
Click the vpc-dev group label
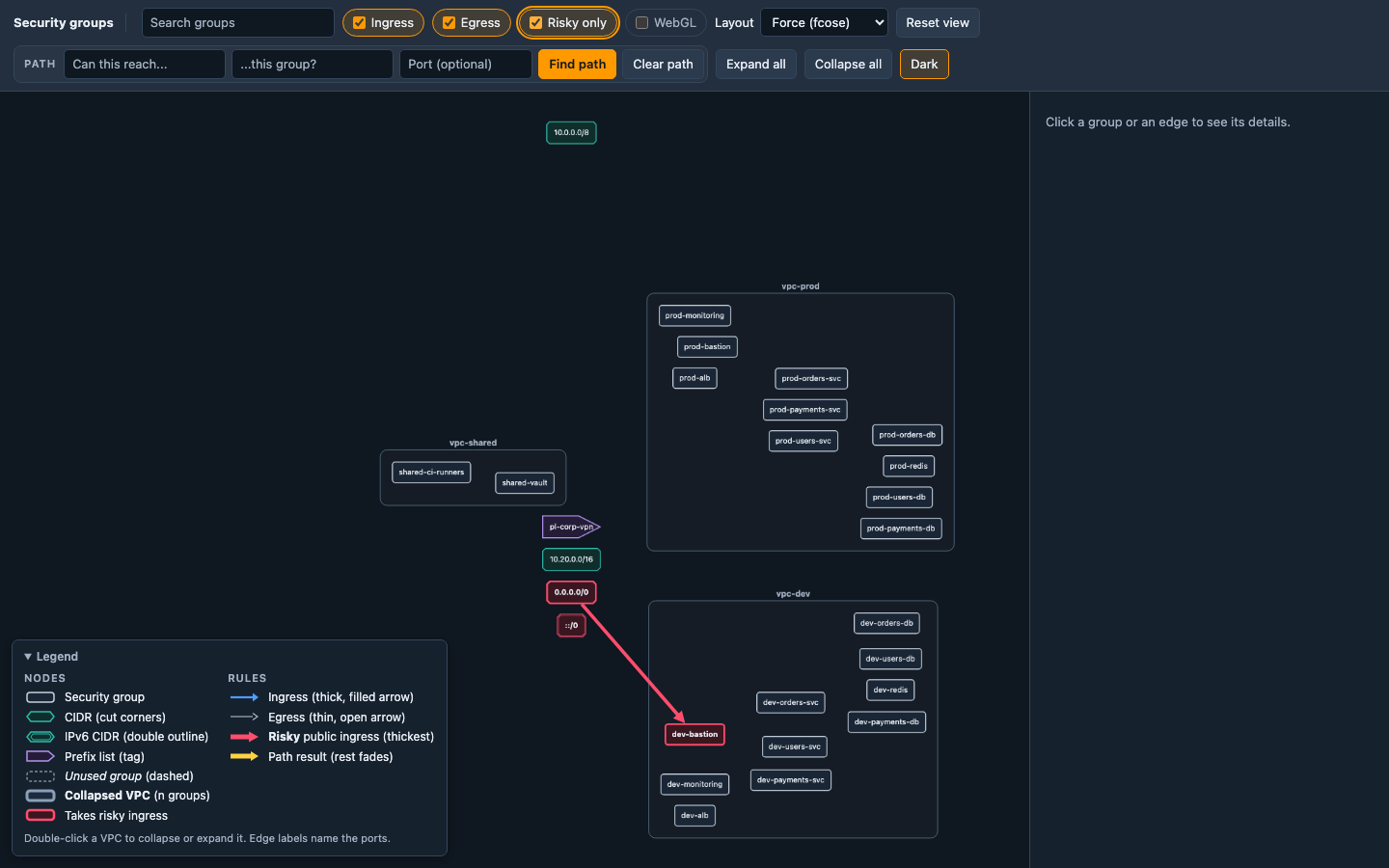pos(793,594)
